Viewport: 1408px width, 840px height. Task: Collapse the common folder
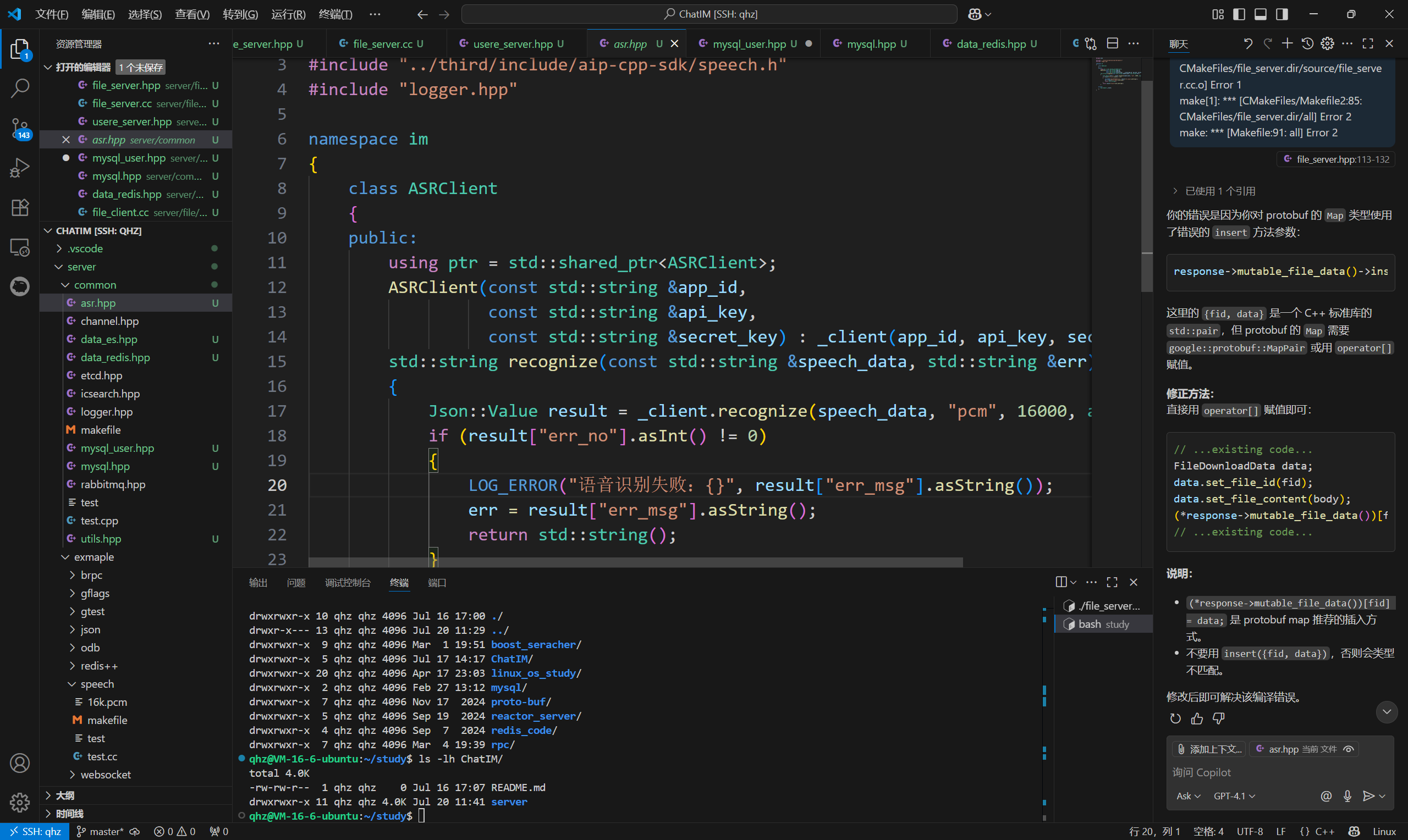(x=65, y=285)
